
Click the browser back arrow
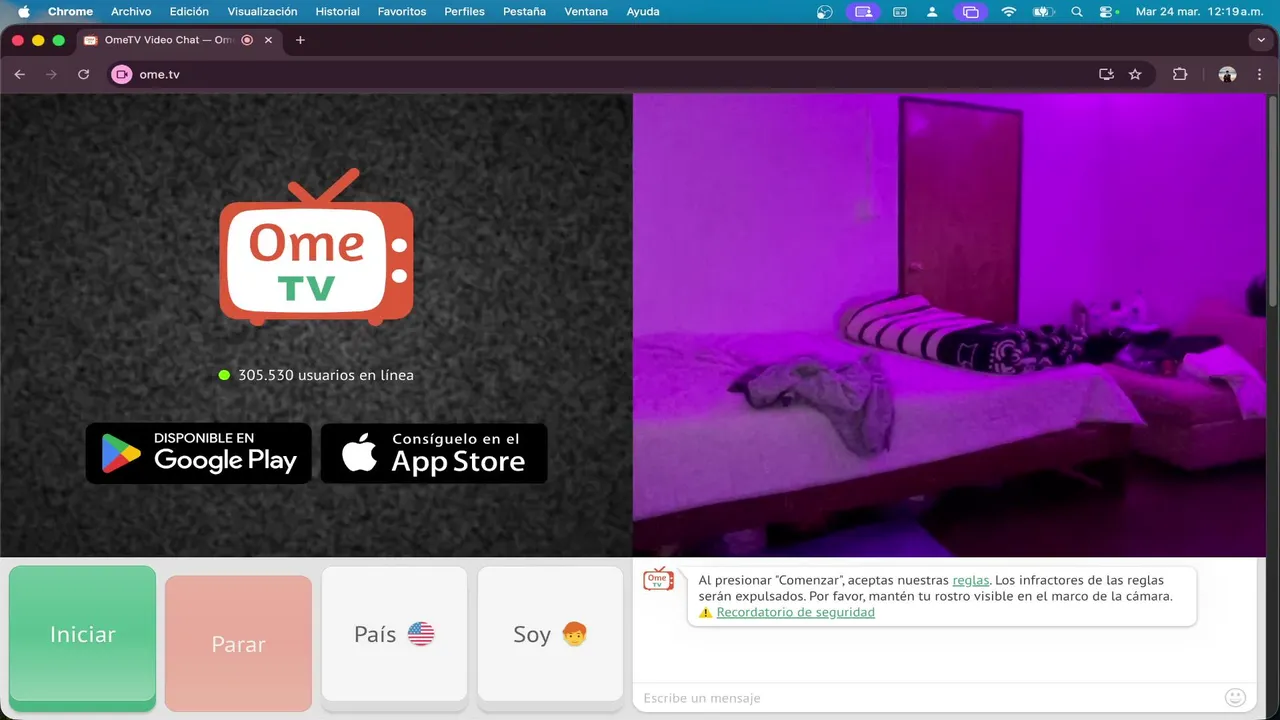(x=19, y=74)
